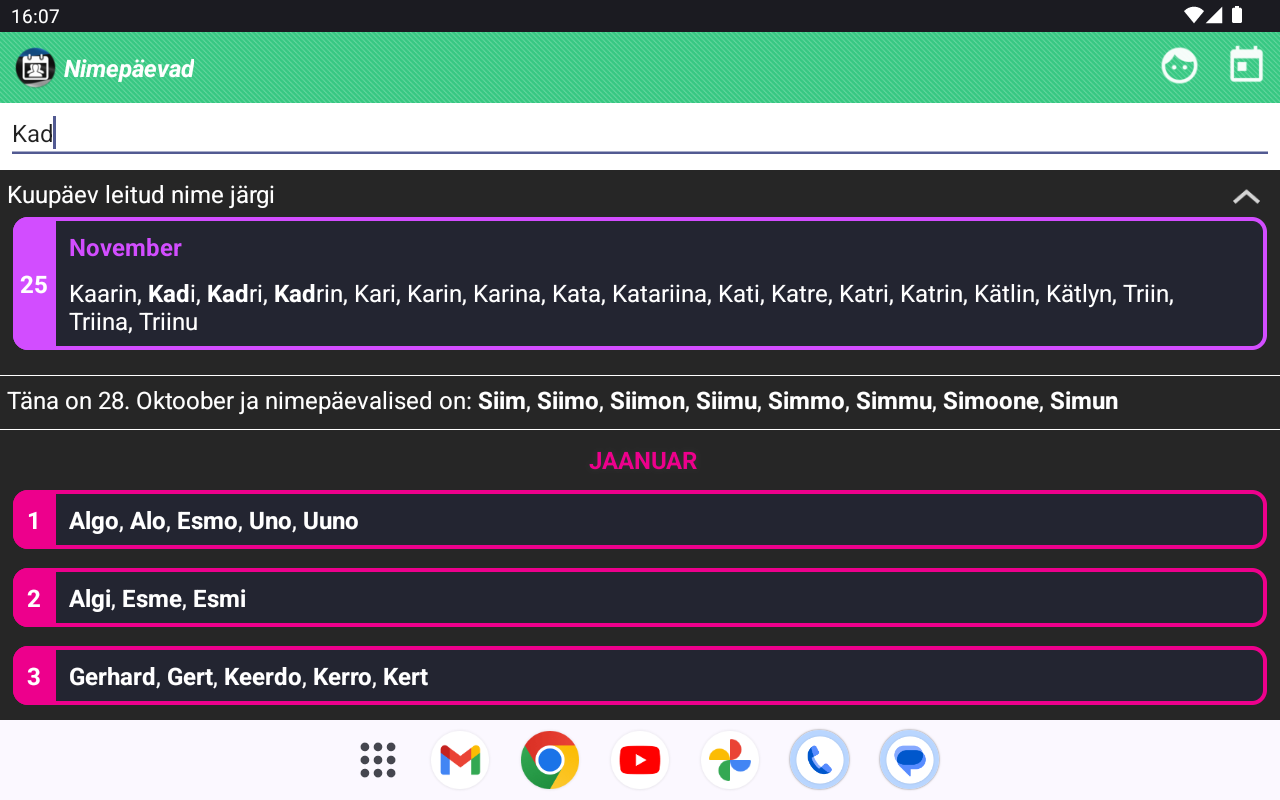Launch Gmail from the dock
The height and width of the screenshot is (800, 1280).
[x=460, y=760]
